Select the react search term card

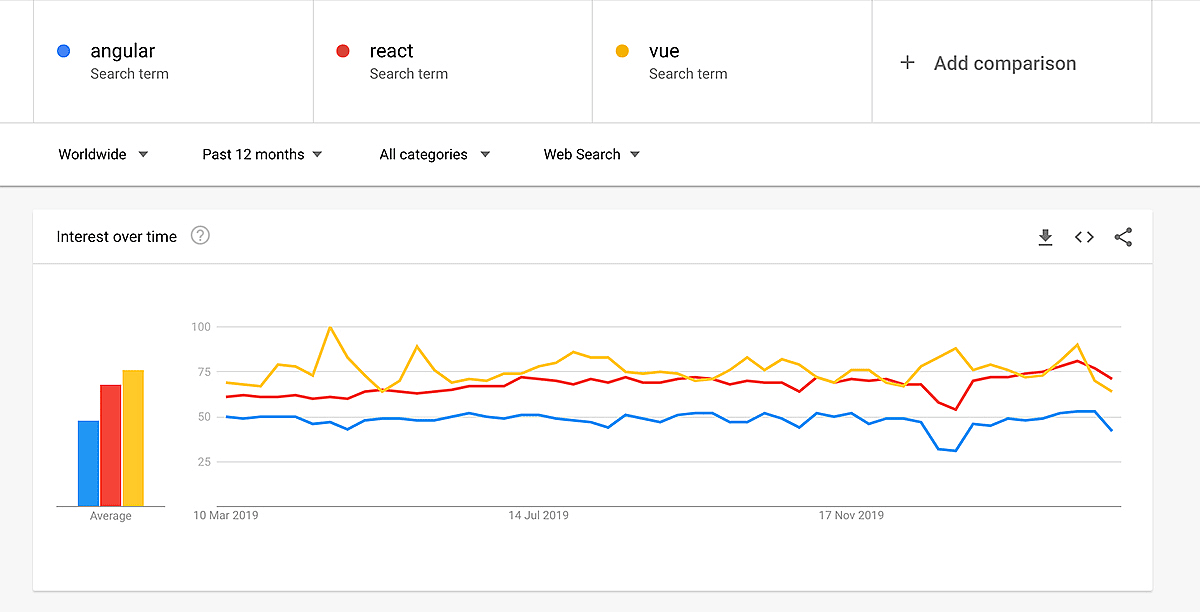(452, 60)
